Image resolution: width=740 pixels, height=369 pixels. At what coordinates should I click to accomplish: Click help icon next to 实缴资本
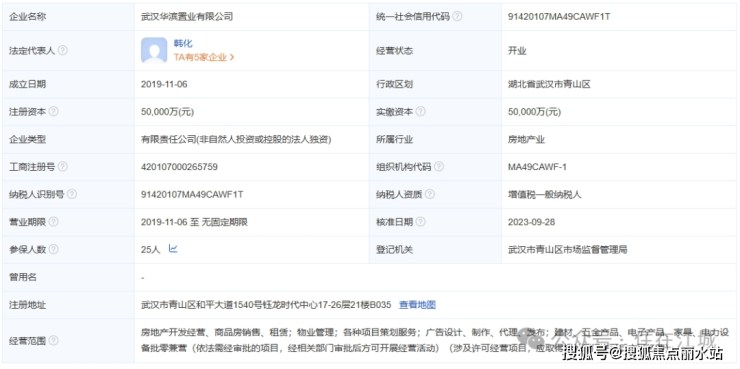(x=420, y=112)
